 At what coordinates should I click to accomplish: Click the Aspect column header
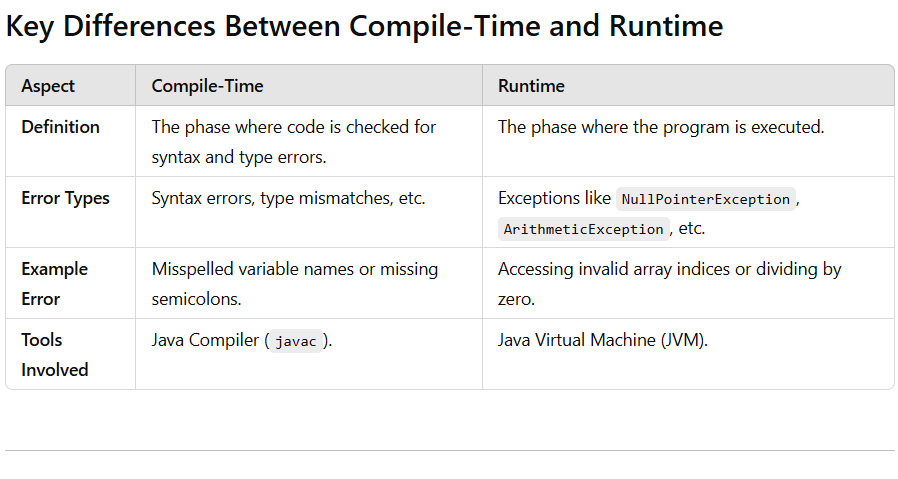click(x=48, y=86)
